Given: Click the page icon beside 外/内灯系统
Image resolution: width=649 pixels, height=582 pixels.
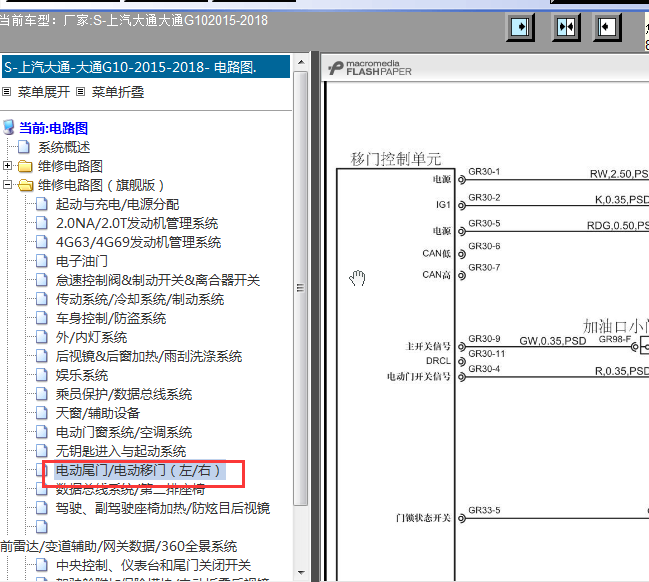Looking at the screenshot, I should (x=41, y=337).
